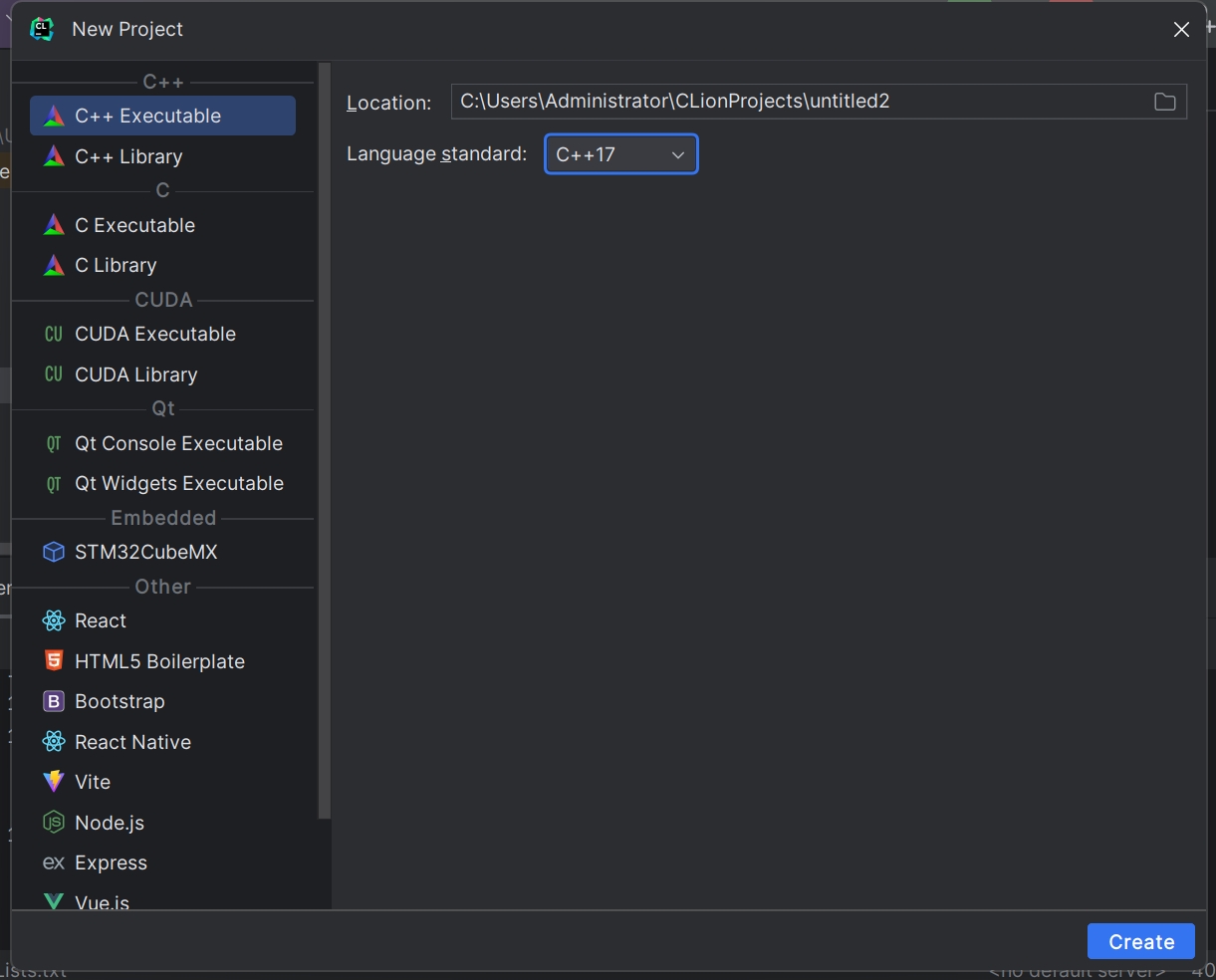
Task: Select "STM32CubeMX" project type
Action: coord(163,552)
